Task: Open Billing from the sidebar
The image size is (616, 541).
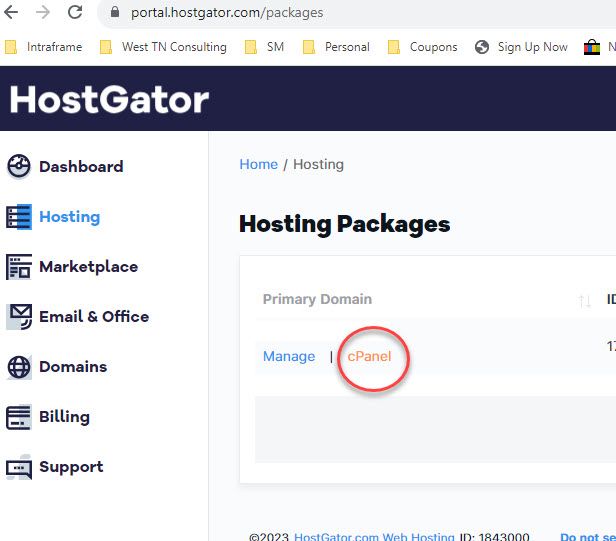Action: click(64, 417)
